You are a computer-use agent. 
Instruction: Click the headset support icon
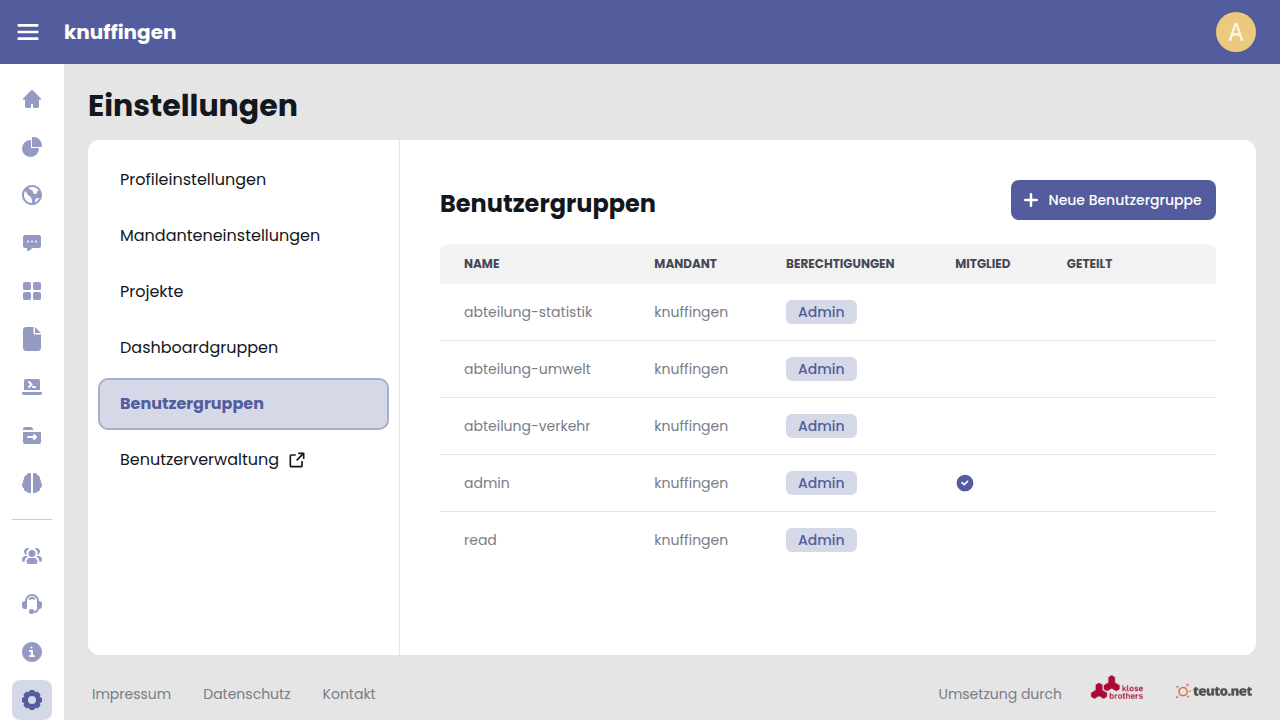(x=32, y=604)
